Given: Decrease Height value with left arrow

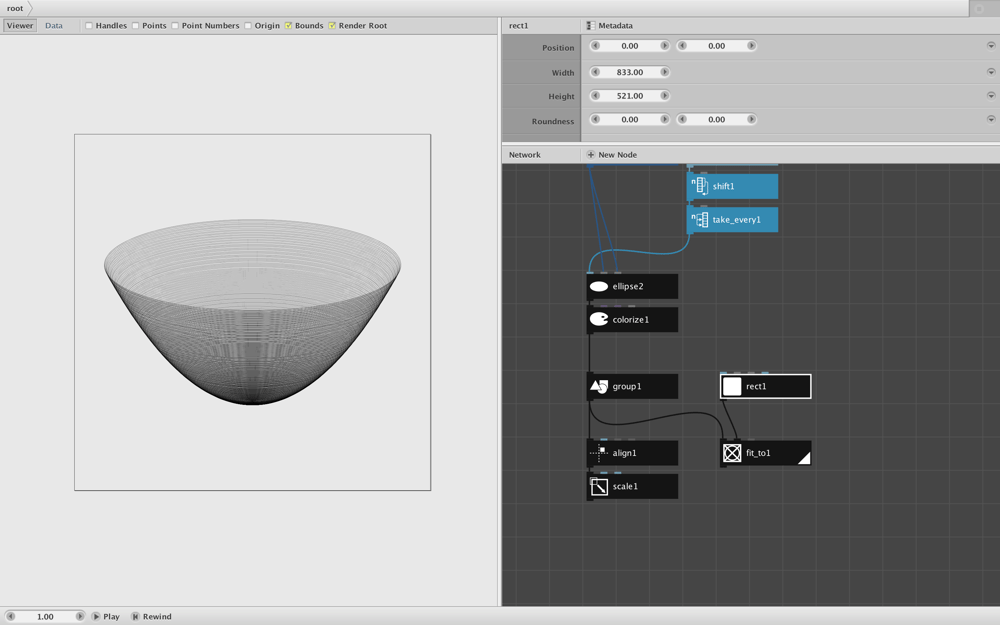Looking at the screenshot, I should 595,96.
